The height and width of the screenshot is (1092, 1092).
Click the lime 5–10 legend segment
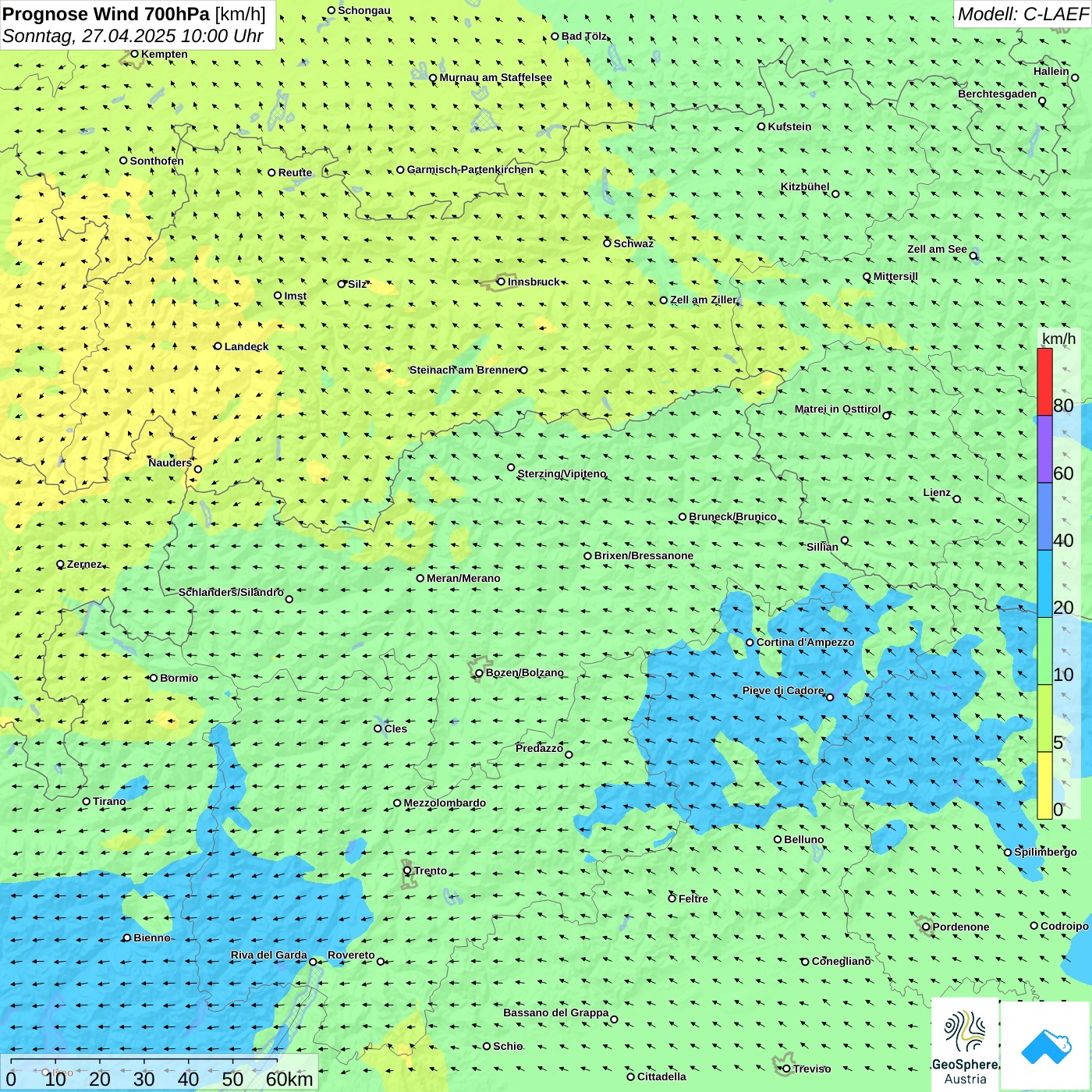[x=1044, y=718]
